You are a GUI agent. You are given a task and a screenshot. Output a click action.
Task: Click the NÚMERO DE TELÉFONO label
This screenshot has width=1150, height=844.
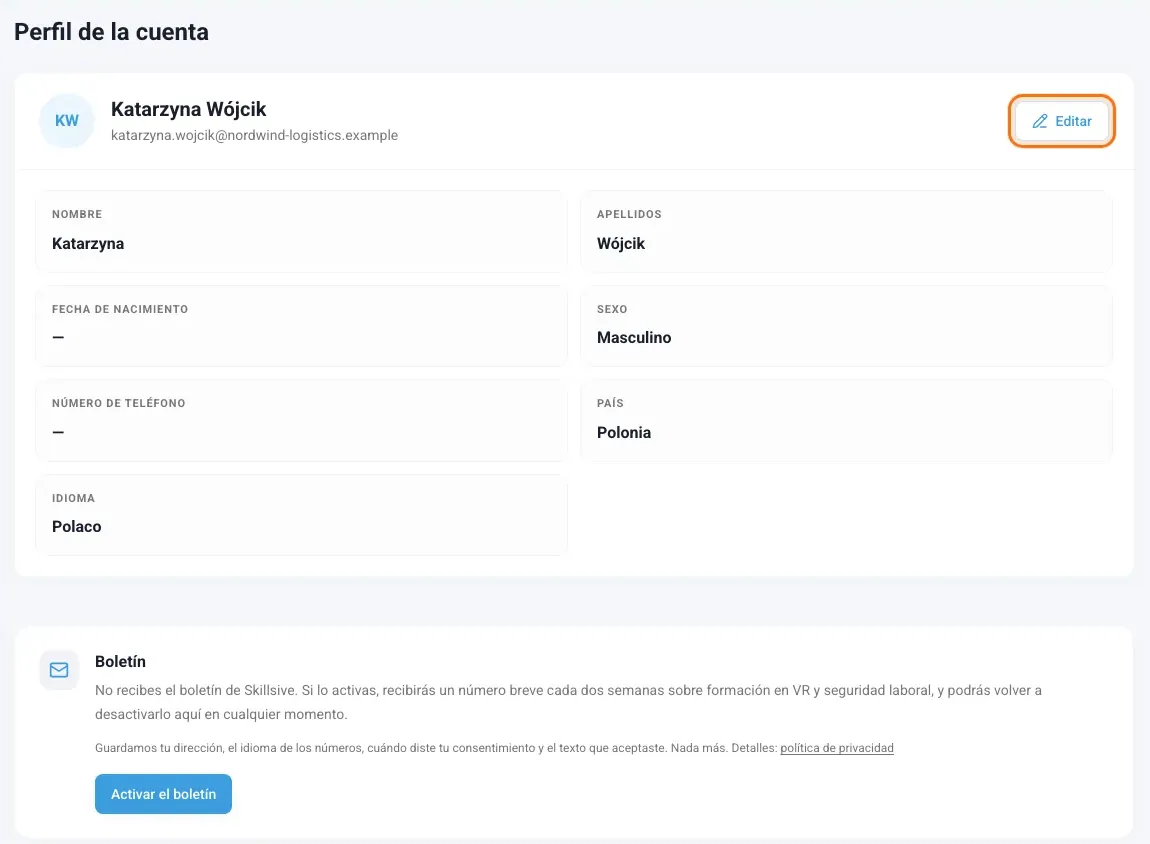tap(119, 403)
